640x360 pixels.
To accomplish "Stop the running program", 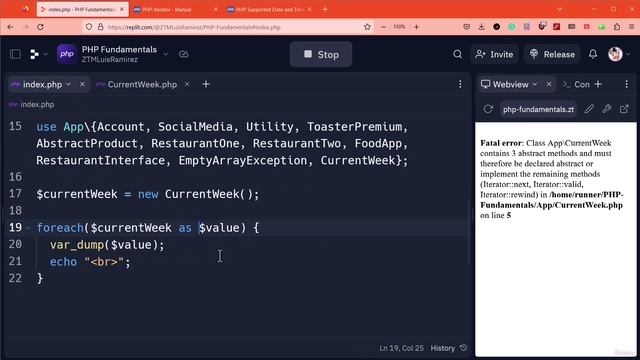I will coord(321,54).
